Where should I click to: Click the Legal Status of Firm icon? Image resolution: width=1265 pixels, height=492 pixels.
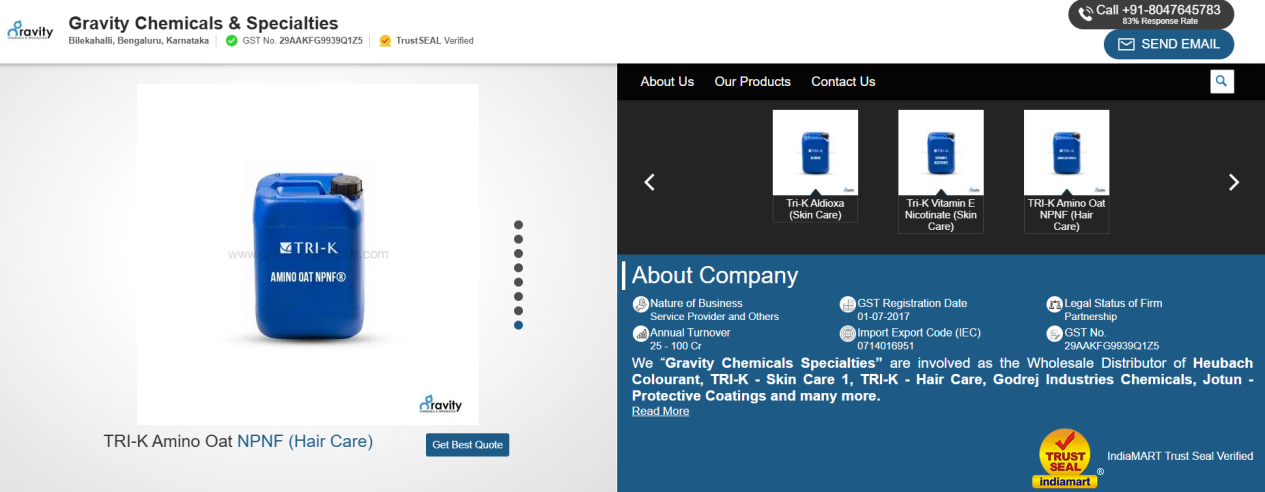point(1054,304)
